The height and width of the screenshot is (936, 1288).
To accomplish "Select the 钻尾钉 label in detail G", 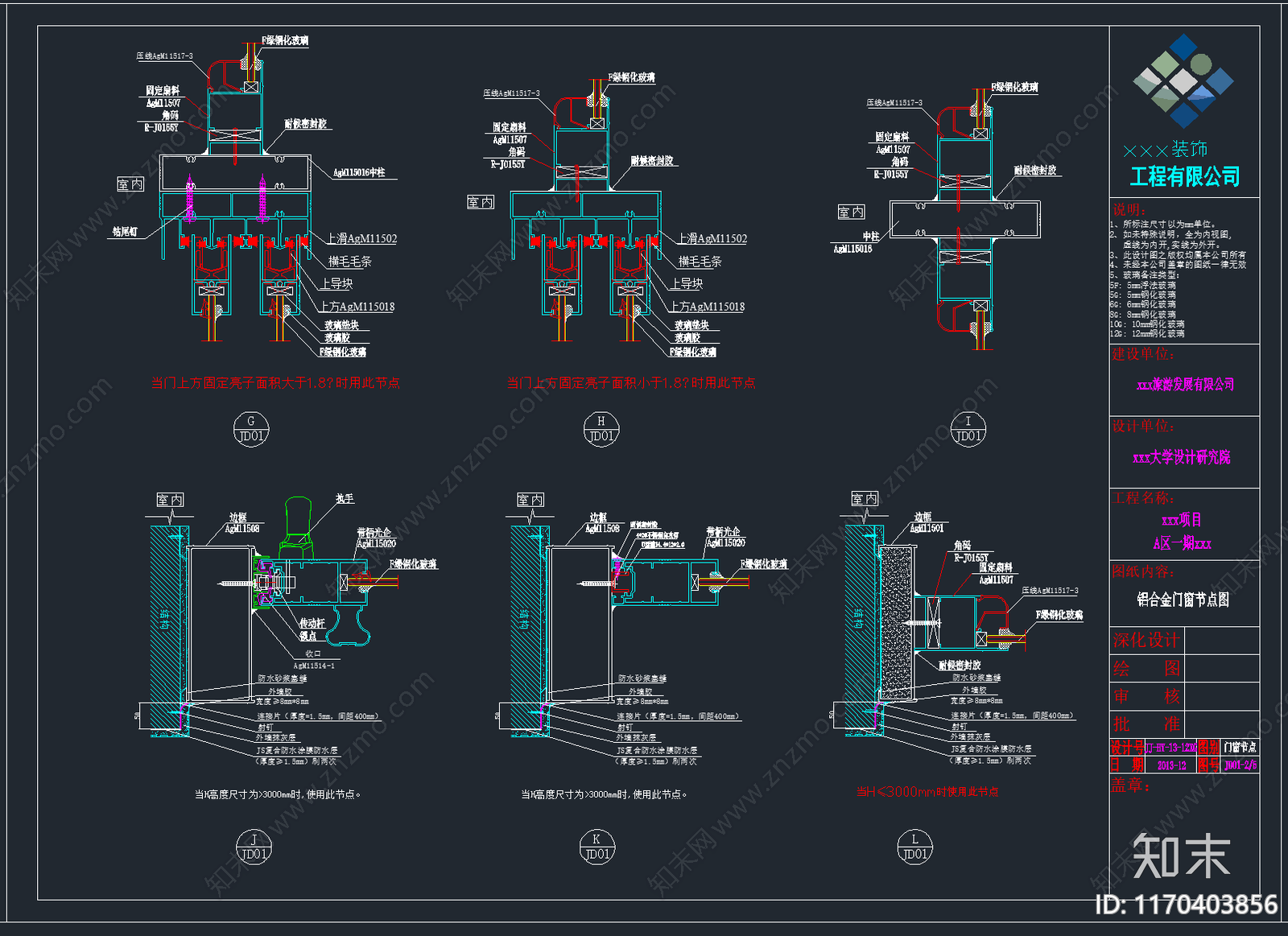I will [x=125, y=231].
